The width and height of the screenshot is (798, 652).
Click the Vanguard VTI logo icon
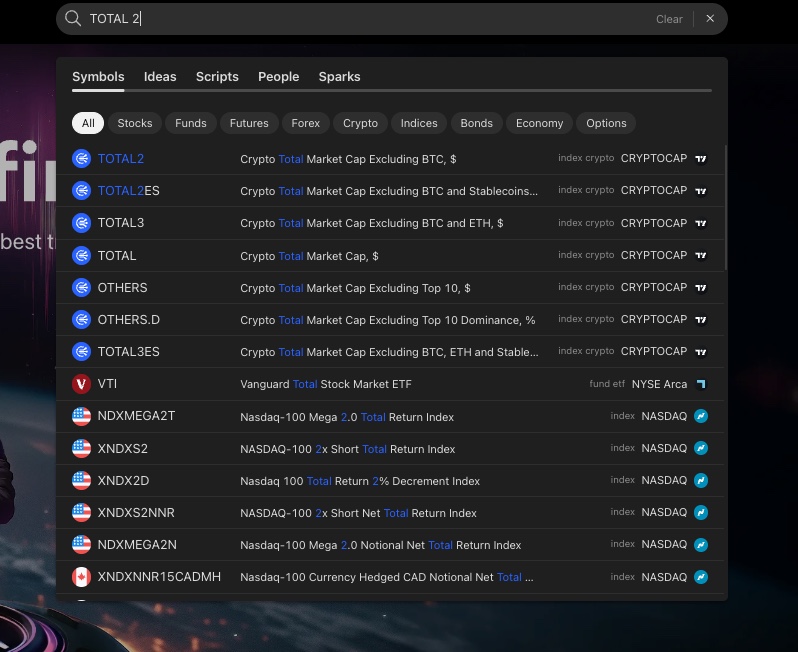click(82, 384)
